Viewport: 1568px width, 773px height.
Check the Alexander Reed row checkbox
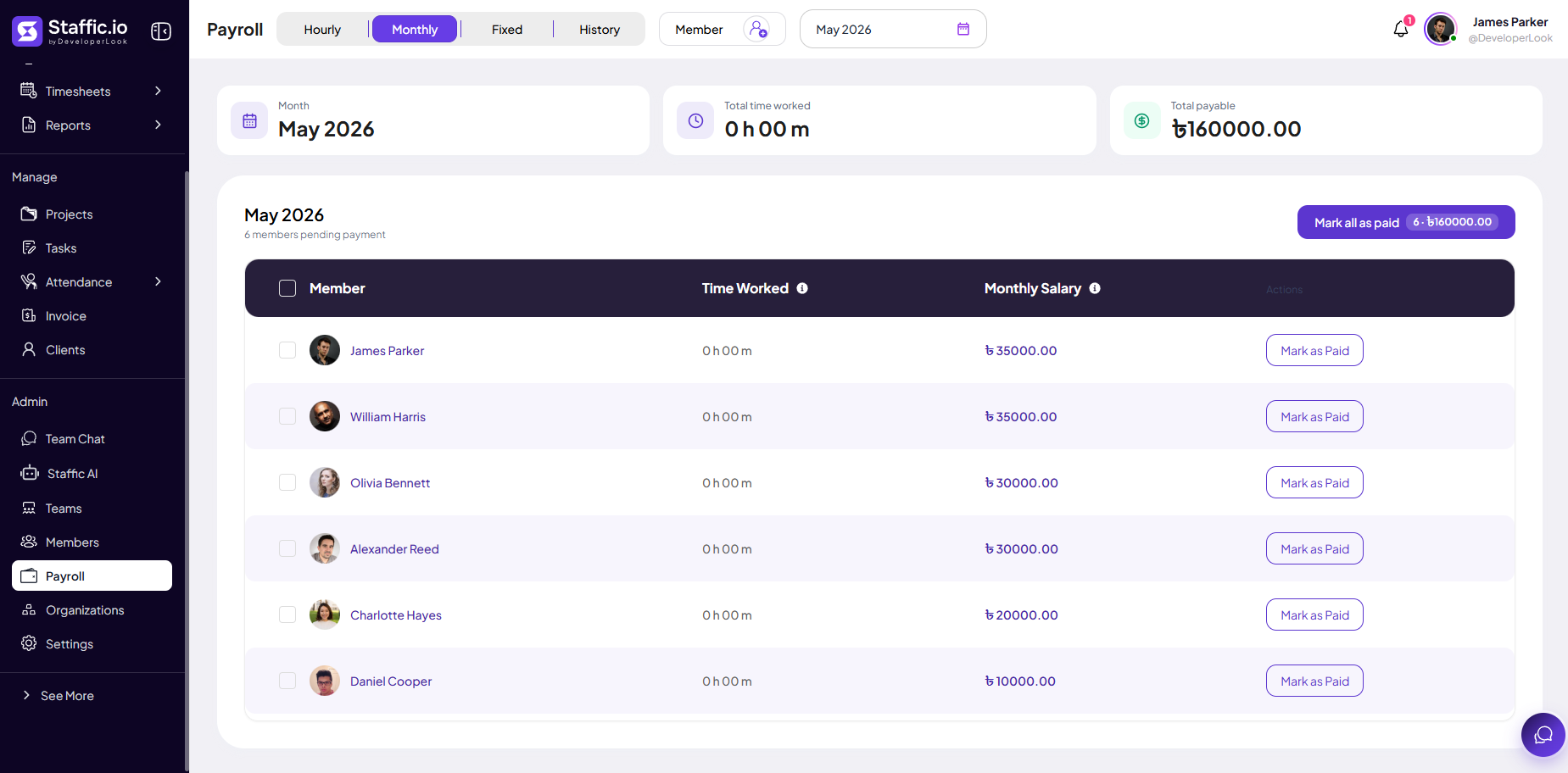pos(287,548)
